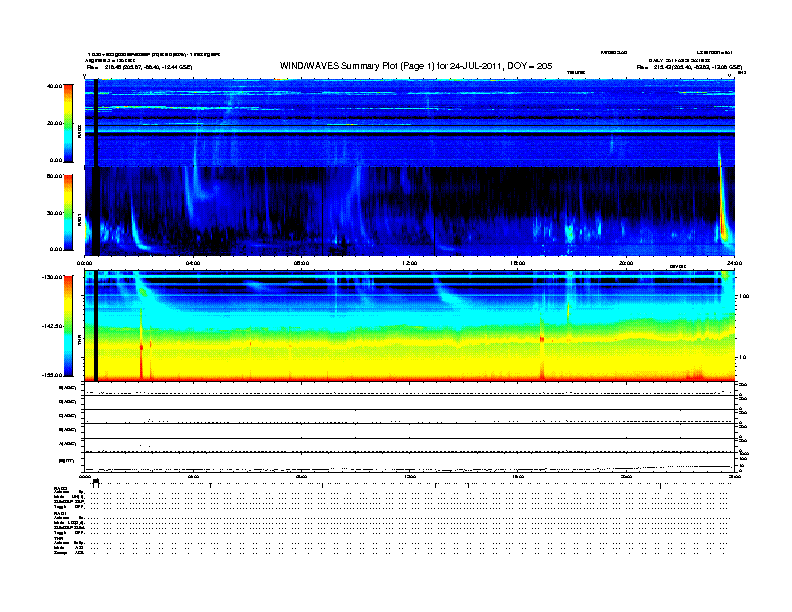Click the vertical RAD1 axis label

80,219
